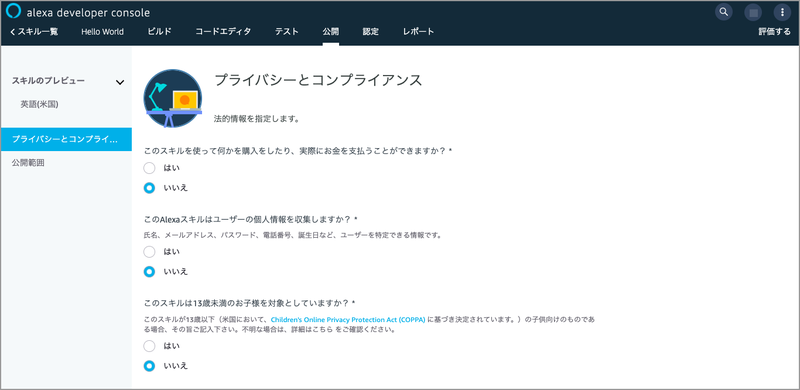Image resolution: width=800 pixels, height=390 pixels.
Task: Select はい for the purchase question
Action: [149, 168]
